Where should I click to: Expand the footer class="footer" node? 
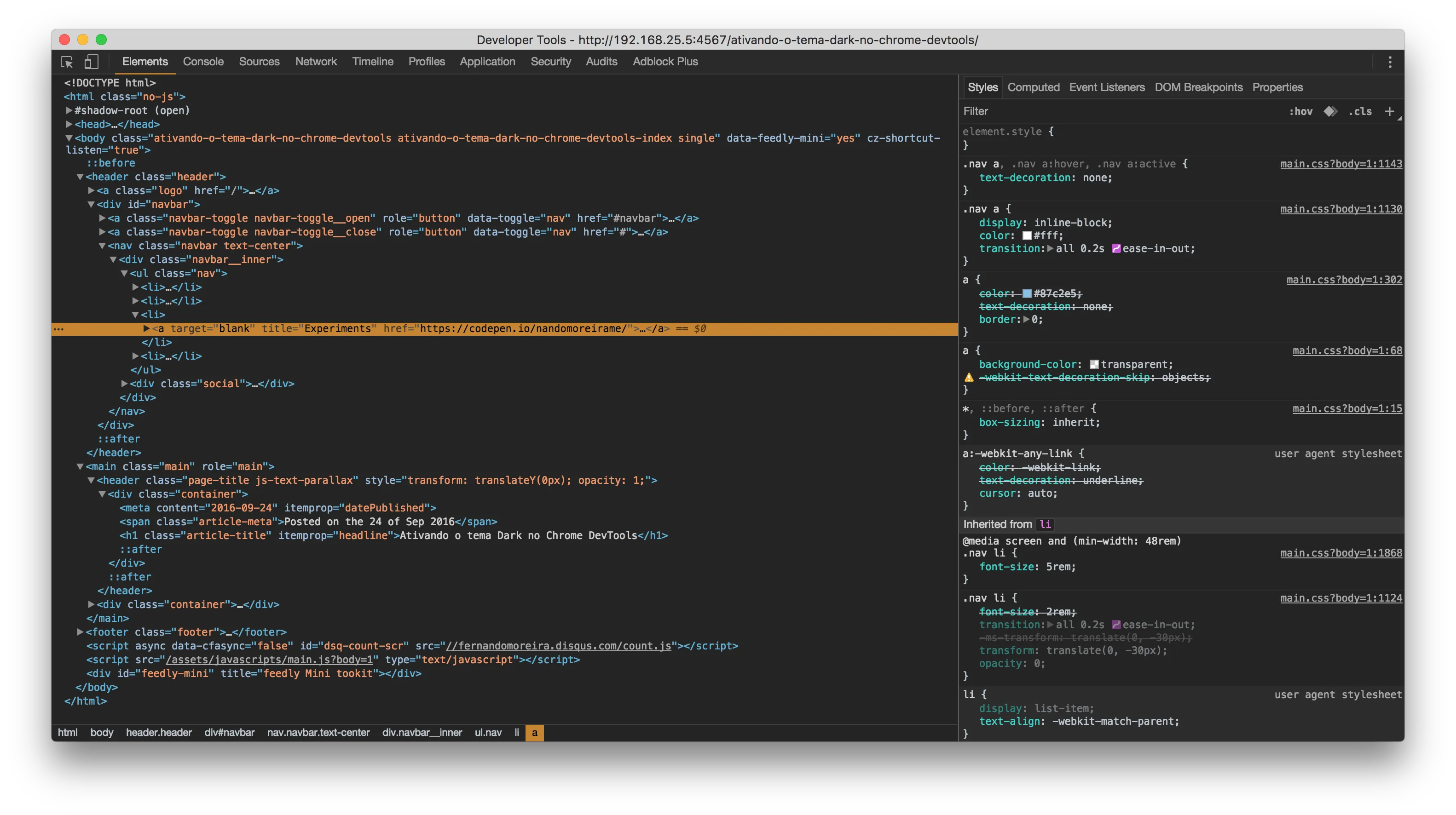tap(80, 631)
